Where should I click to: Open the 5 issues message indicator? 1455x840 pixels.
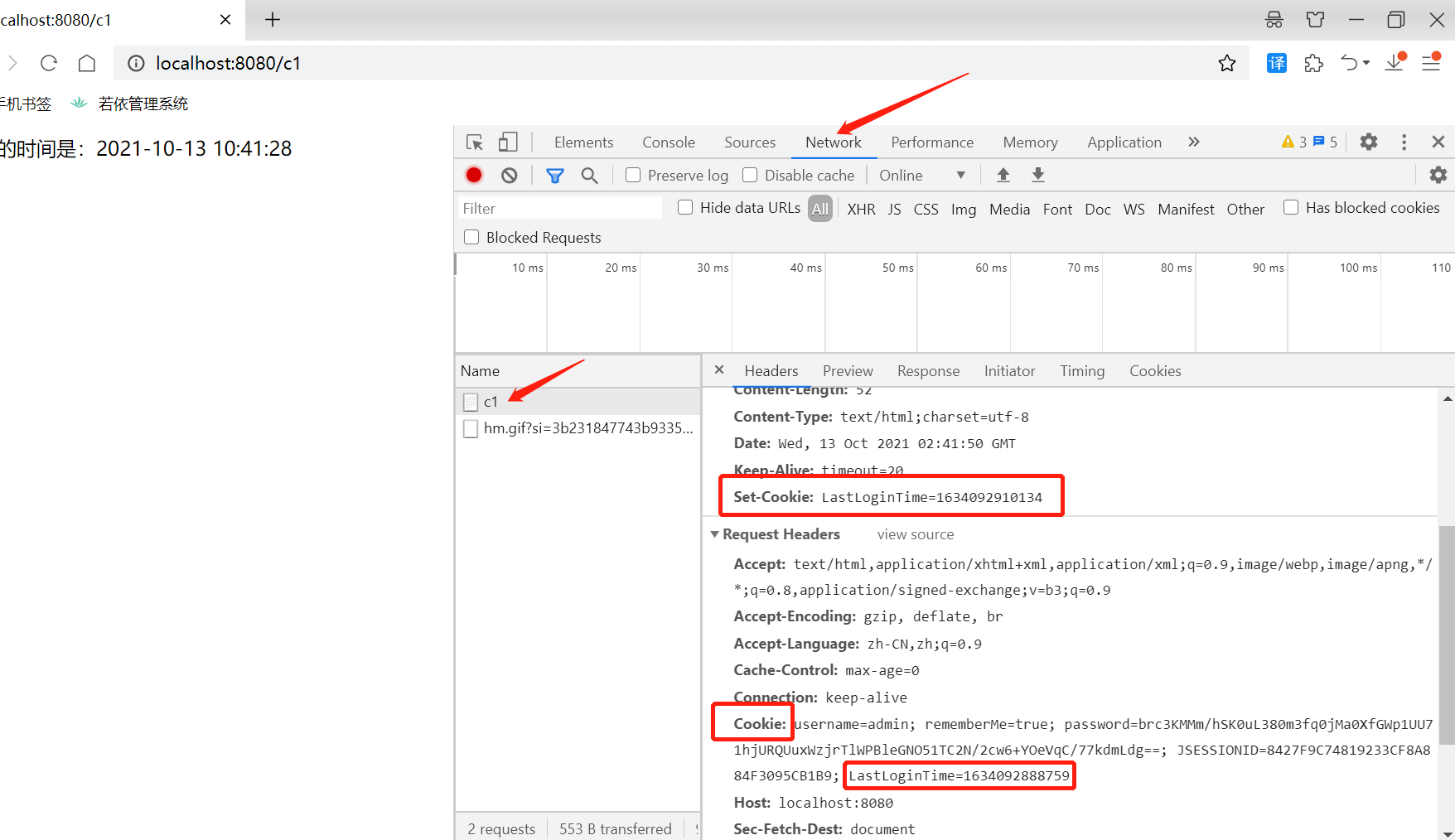tap(1325, 142)
